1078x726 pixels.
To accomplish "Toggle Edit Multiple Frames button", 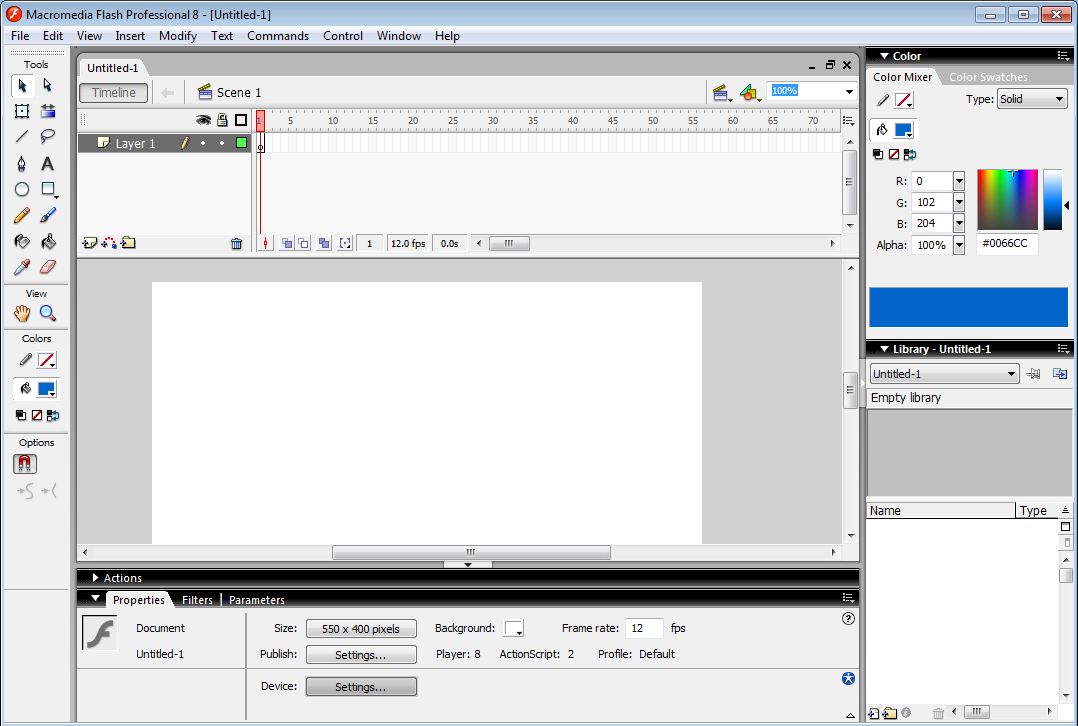I will [x=324, y=243].
